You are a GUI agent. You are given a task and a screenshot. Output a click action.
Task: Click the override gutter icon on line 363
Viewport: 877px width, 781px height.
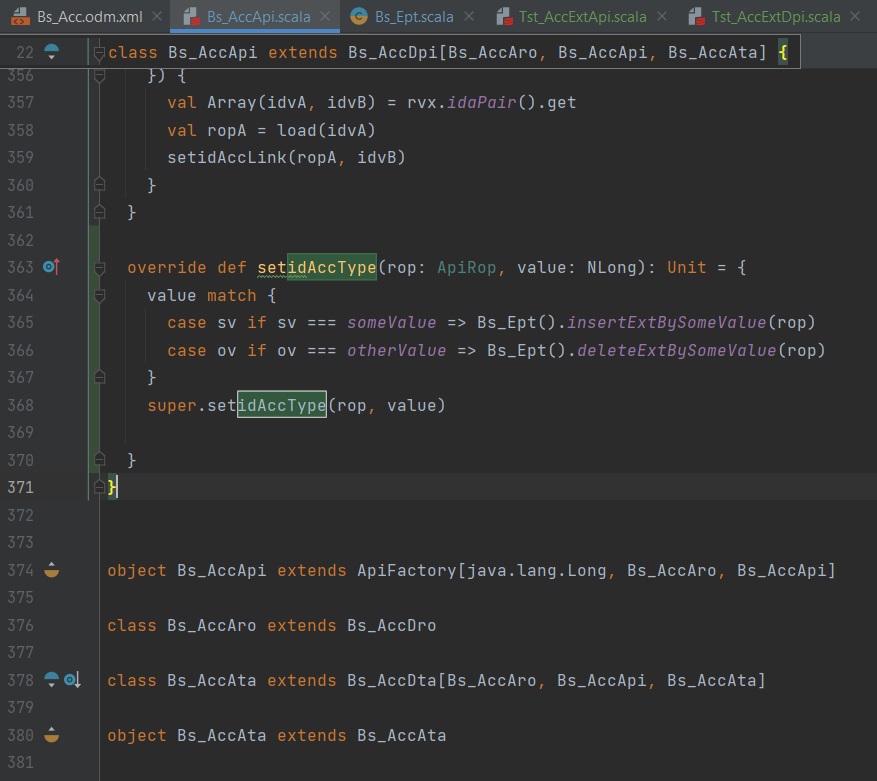52,267
